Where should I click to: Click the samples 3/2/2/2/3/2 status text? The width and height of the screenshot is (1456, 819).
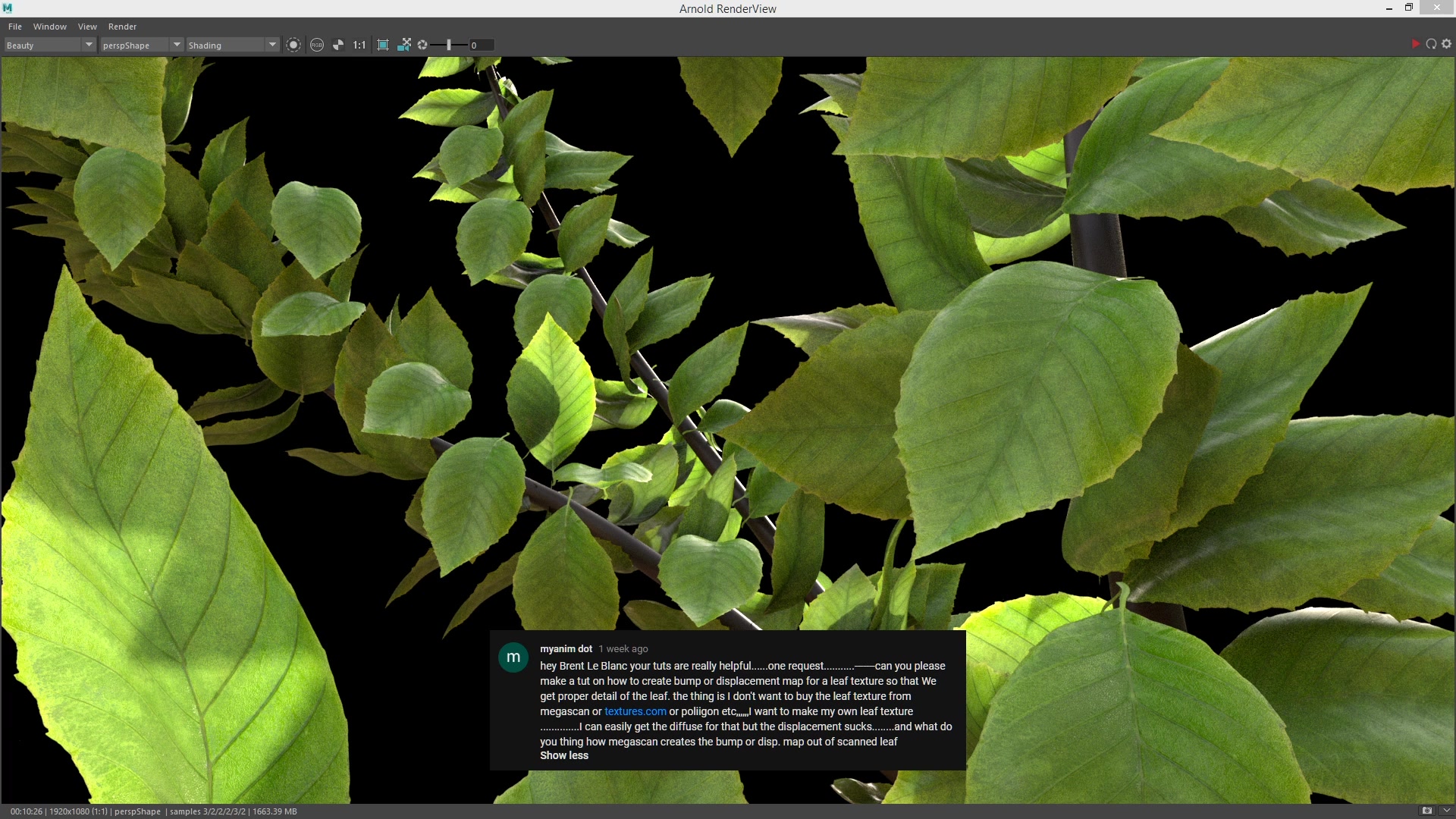tap(208, 811)
